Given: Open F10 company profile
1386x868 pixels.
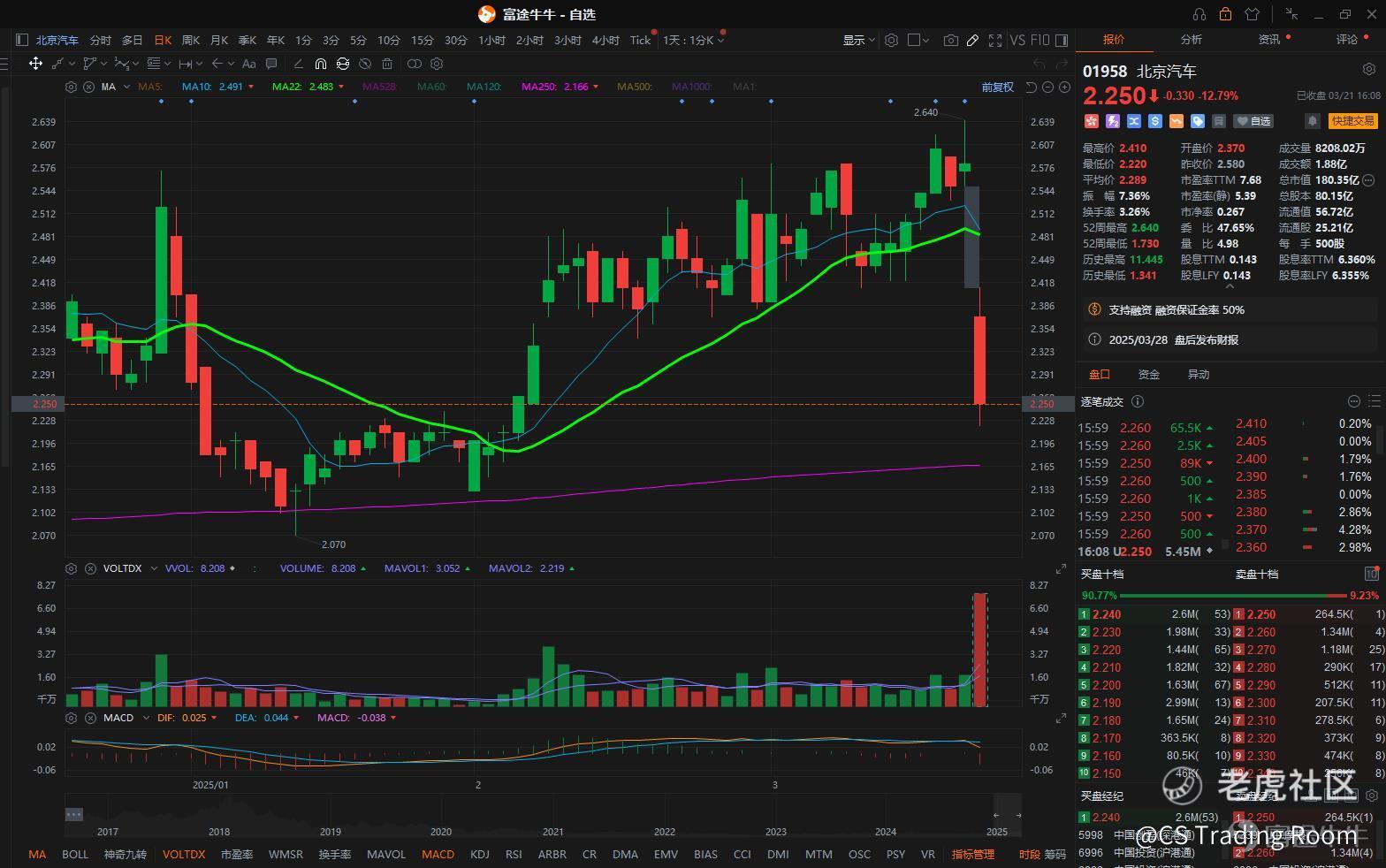Looking at the screenshot, I should point(1039,40).
